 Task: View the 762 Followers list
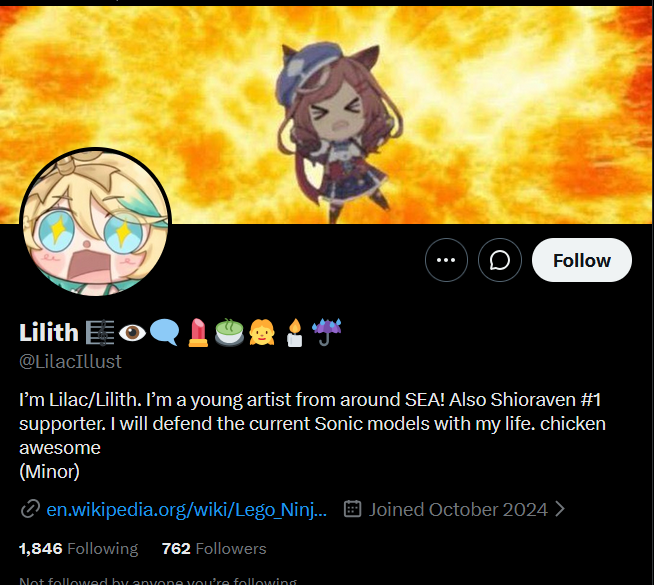click(214, 549)
